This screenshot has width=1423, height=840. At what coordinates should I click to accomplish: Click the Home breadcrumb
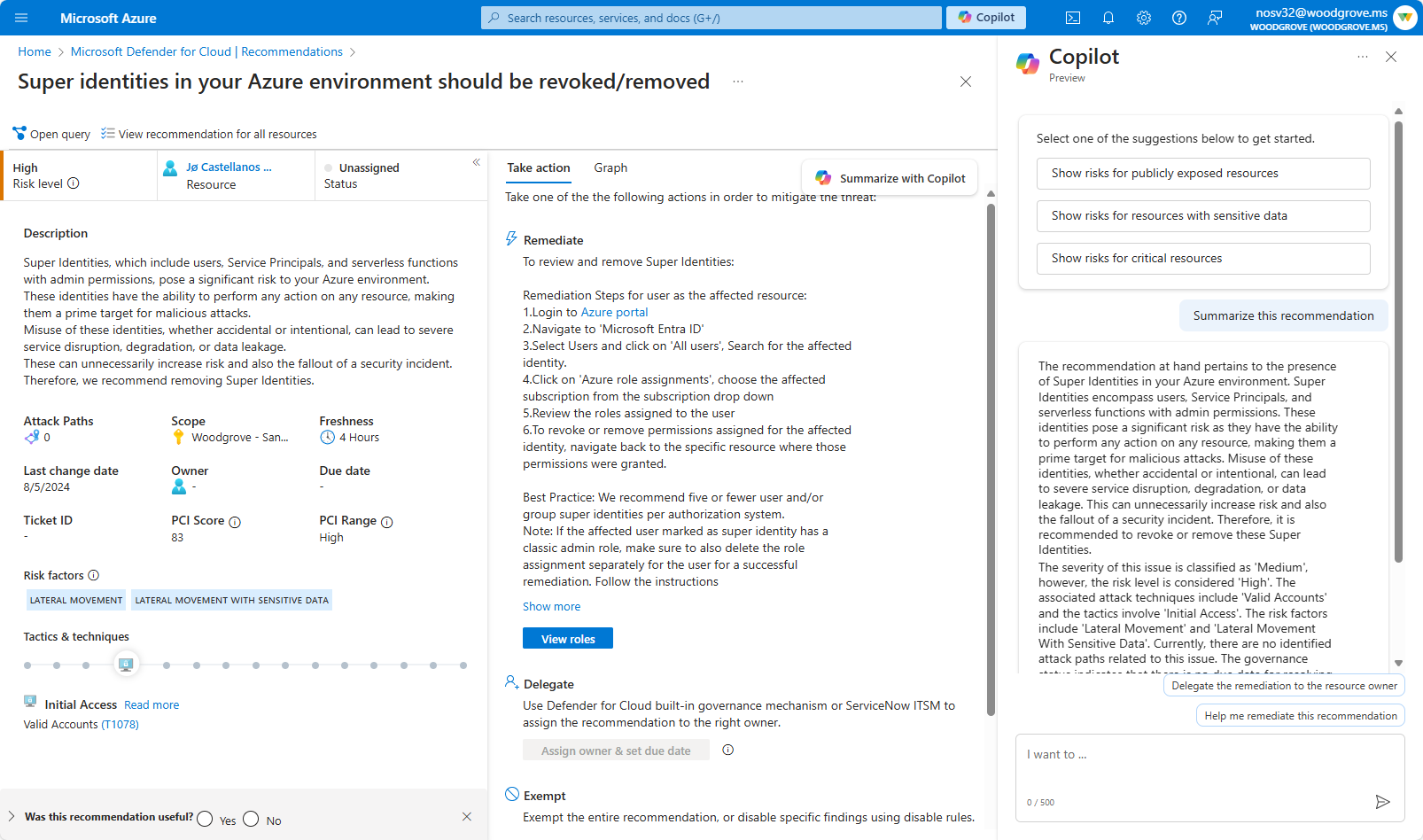pyautogui.click(x=35, y=51)
